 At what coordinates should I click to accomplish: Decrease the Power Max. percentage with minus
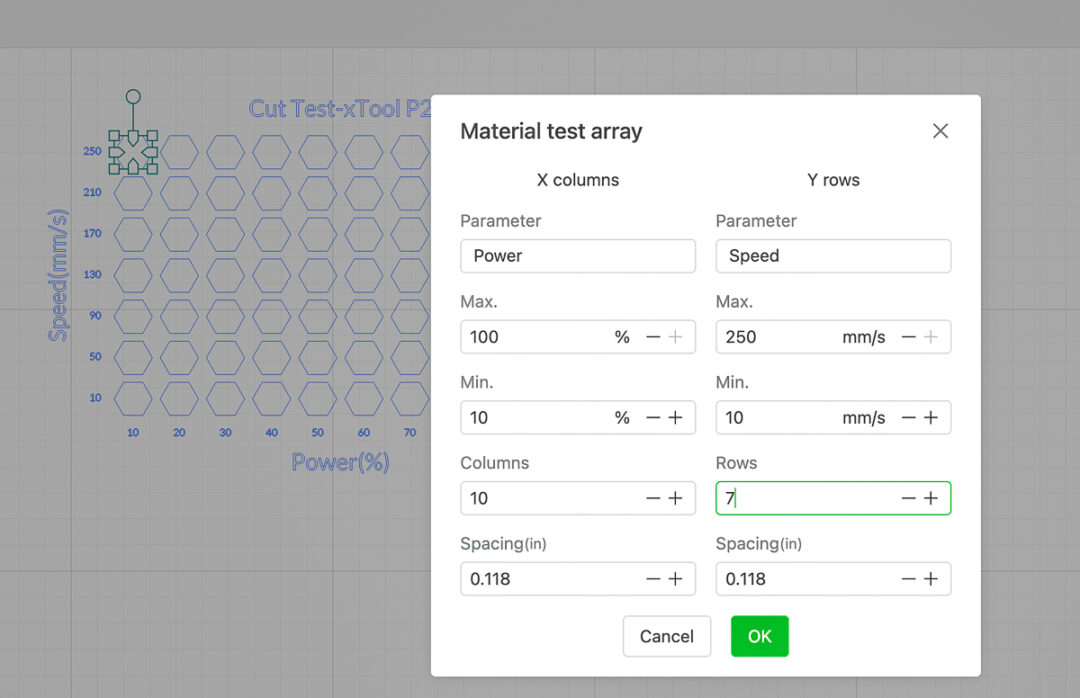(x=653, y=337)
